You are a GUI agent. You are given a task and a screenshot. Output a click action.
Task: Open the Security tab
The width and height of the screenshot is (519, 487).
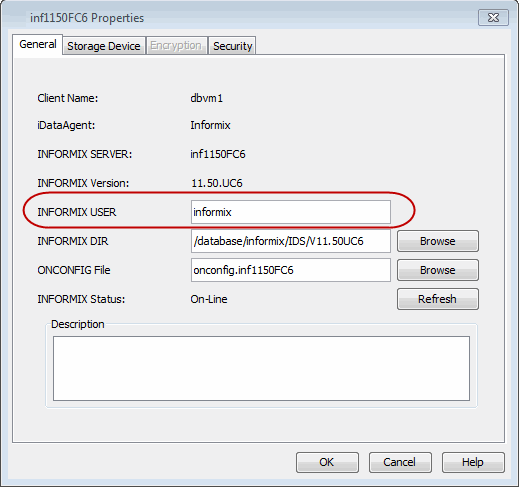tap(232, 46)
